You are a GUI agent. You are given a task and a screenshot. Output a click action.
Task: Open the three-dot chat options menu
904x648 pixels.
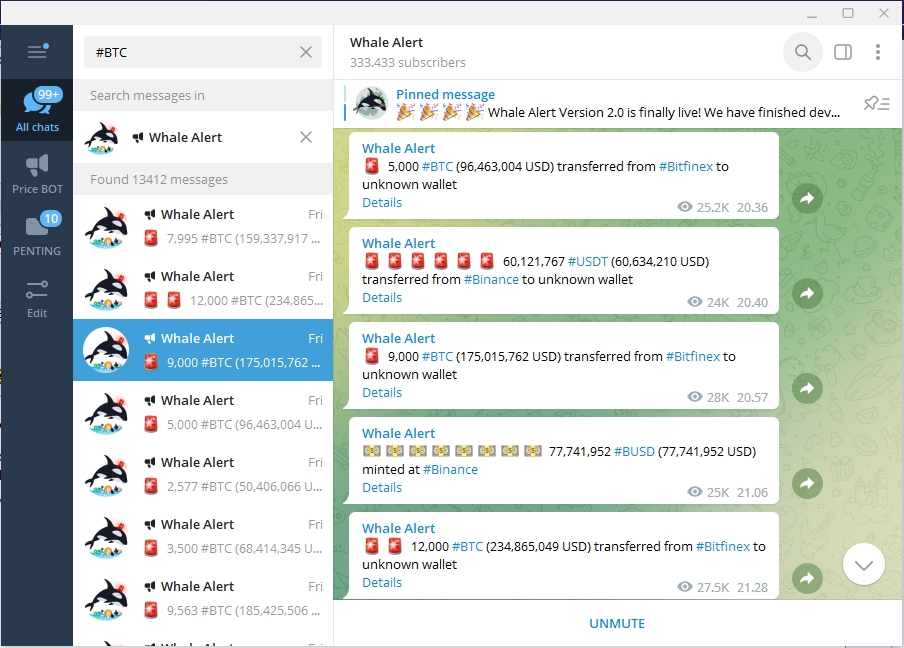coord(877,52)
